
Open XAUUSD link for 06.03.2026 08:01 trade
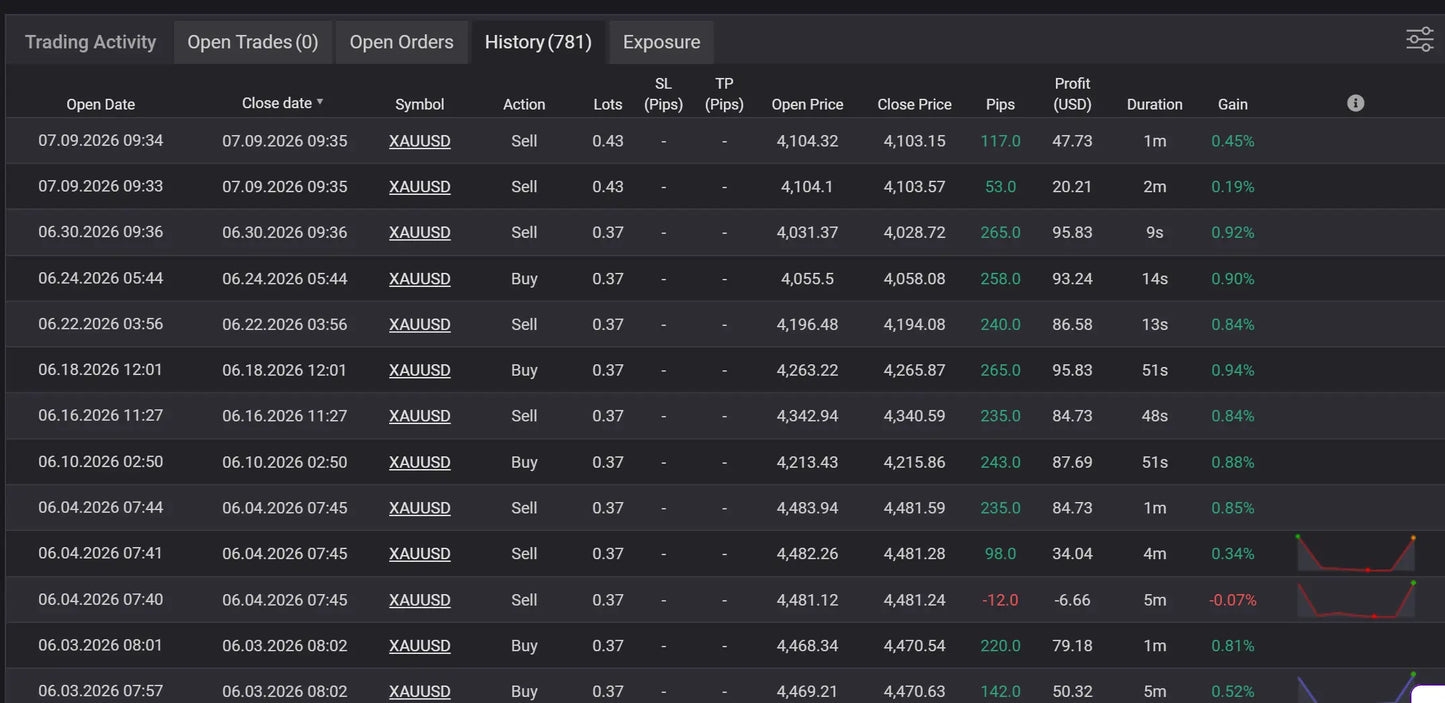tap(419, 646)
